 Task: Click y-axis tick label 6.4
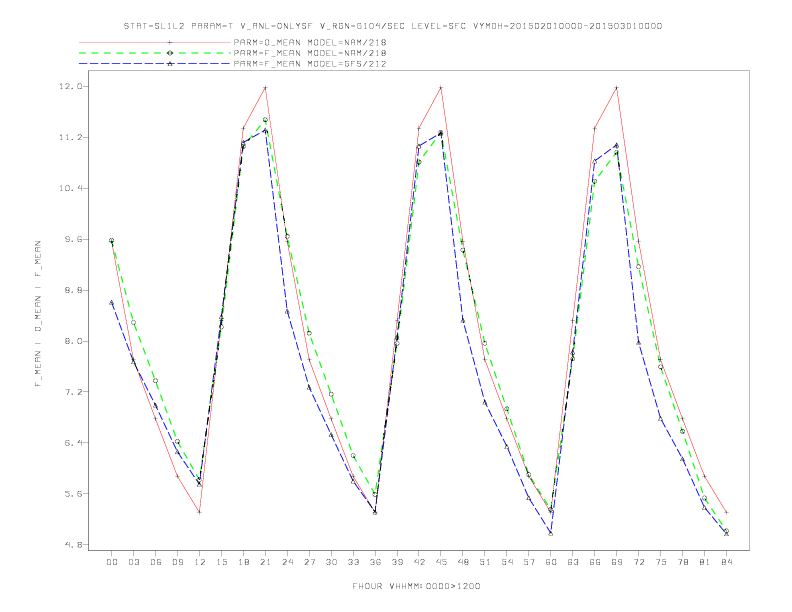[x=73, y=443]
